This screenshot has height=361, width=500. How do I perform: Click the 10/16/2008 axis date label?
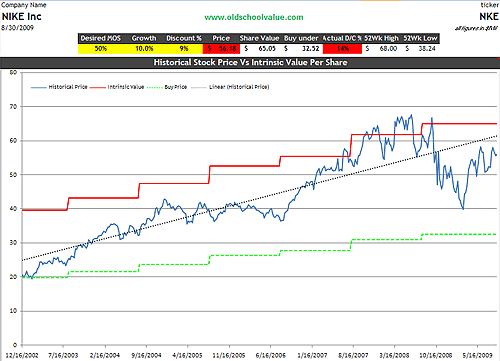pos(436,355)
